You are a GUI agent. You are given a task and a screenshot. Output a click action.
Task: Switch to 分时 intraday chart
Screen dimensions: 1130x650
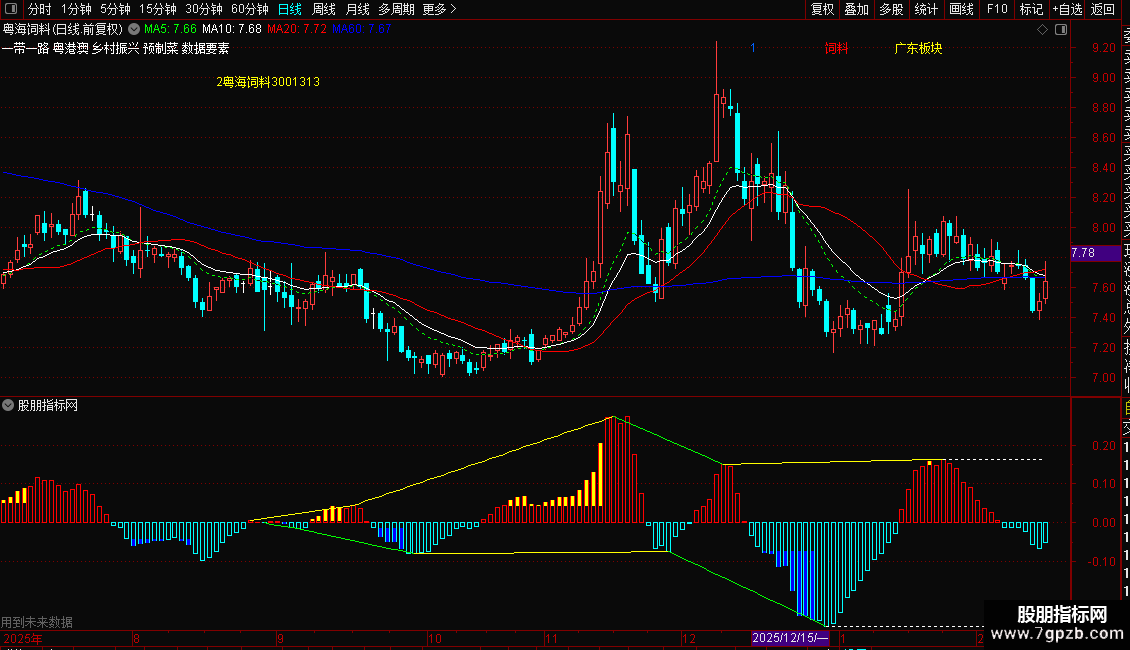click(x=40, y=9)
